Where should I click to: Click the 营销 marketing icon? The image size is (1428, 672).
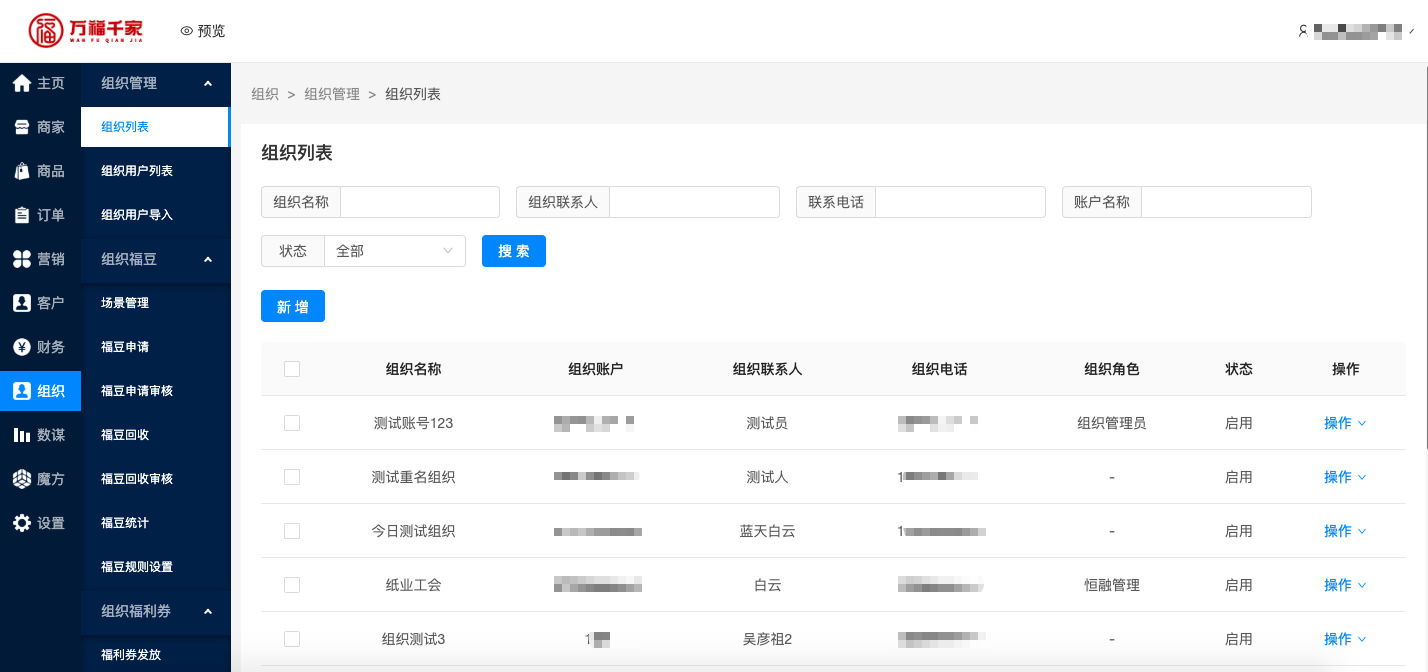pos(22,259)
